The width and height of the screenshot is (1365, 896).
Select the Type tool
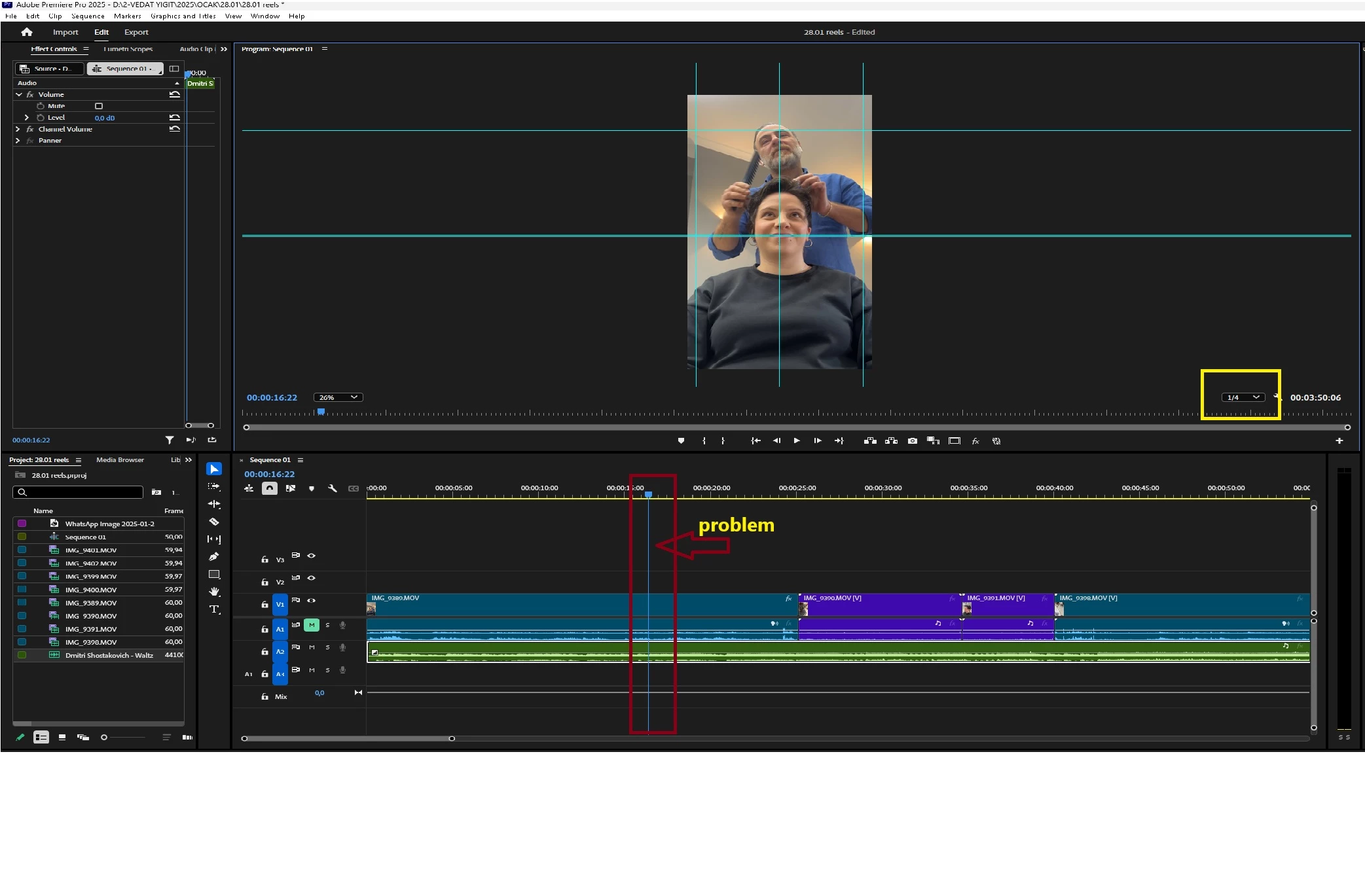coord(214,609)
